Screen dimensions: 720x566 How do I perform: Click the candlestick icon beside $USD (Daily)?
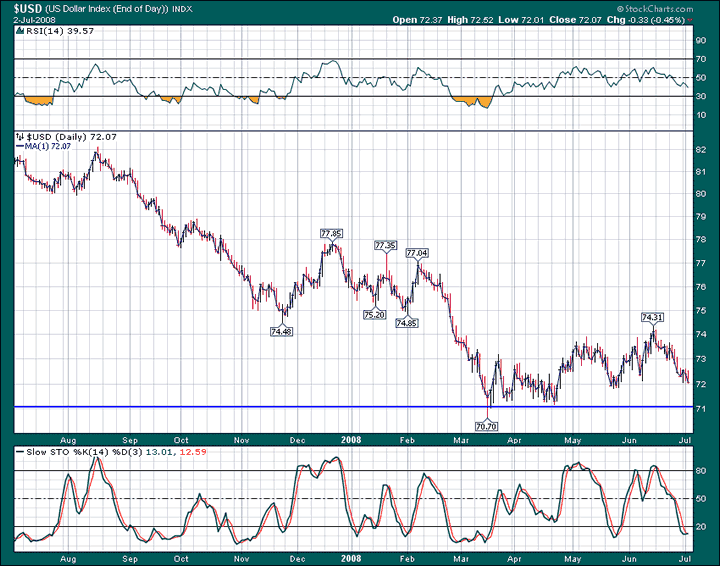click(20, 136)
